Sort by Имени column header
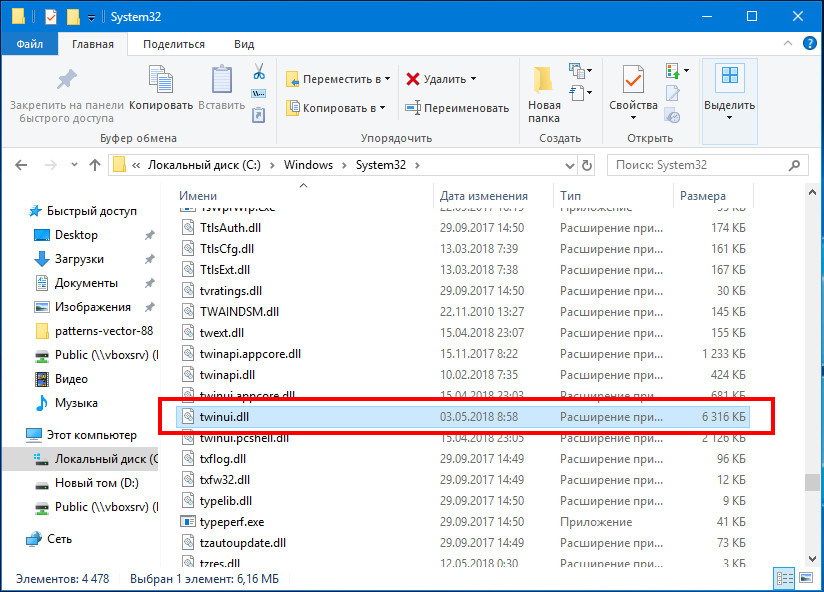 click(x=198, y=196)
